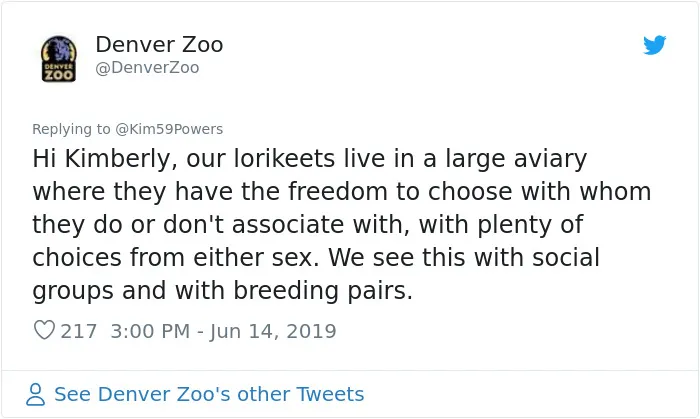Open the @DenverZoo handle
Image resolution: width=700 pixels, height=419 pixels.
coord(147,68)
